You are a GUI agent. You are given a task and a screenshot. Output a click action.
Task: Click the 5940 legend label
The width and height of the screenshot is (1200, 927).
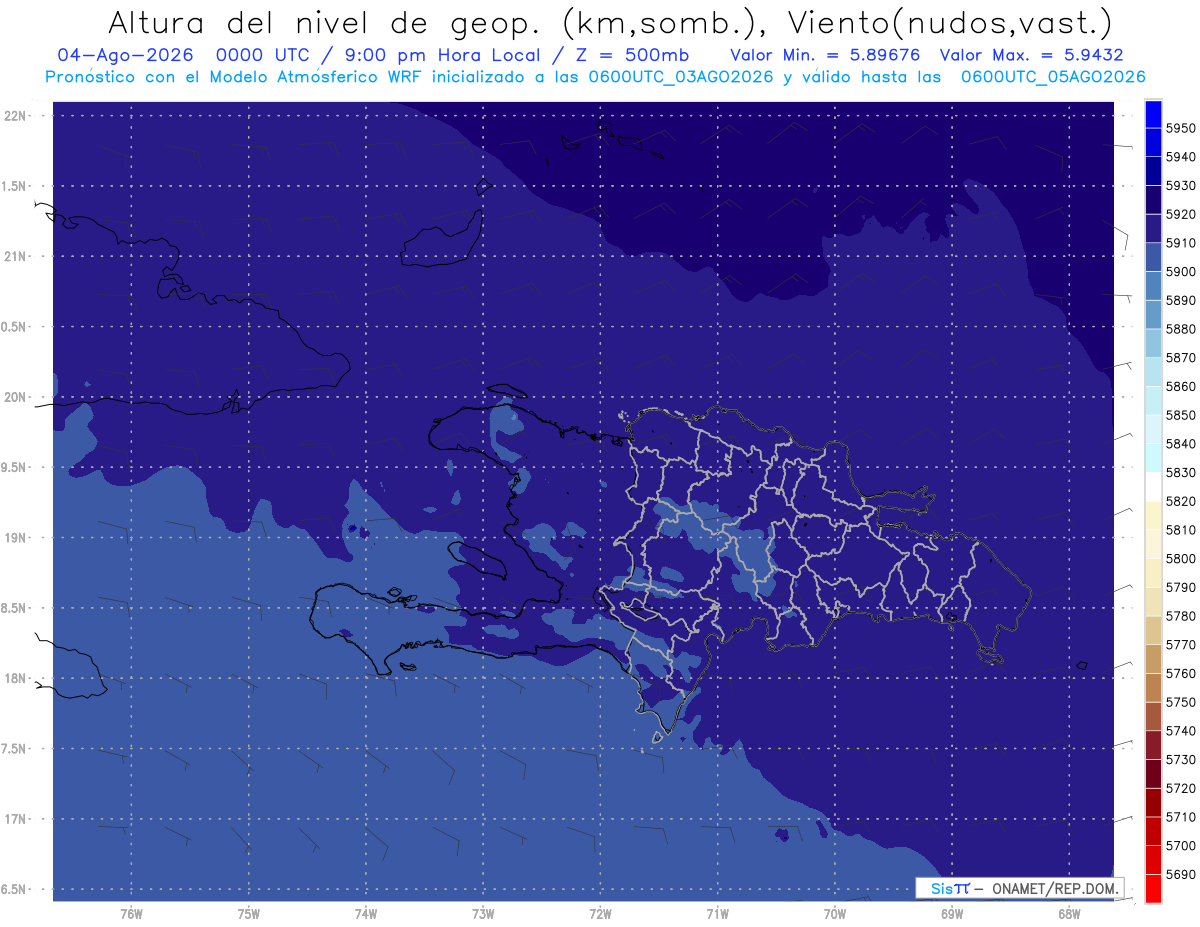(x=1180, y=157)
